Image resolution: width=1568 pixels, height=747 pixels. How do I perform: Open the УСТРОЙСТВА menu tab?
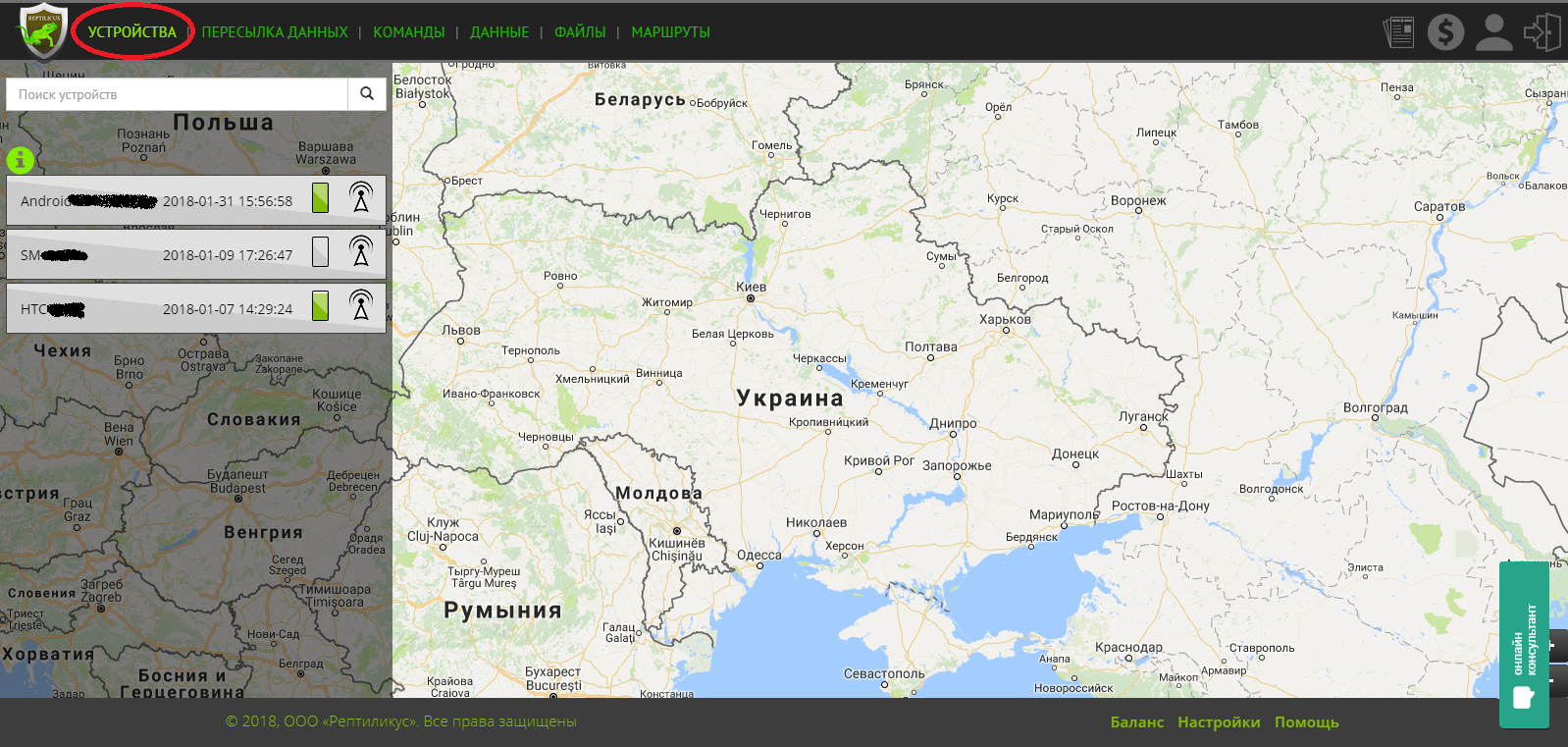[132, 32]
